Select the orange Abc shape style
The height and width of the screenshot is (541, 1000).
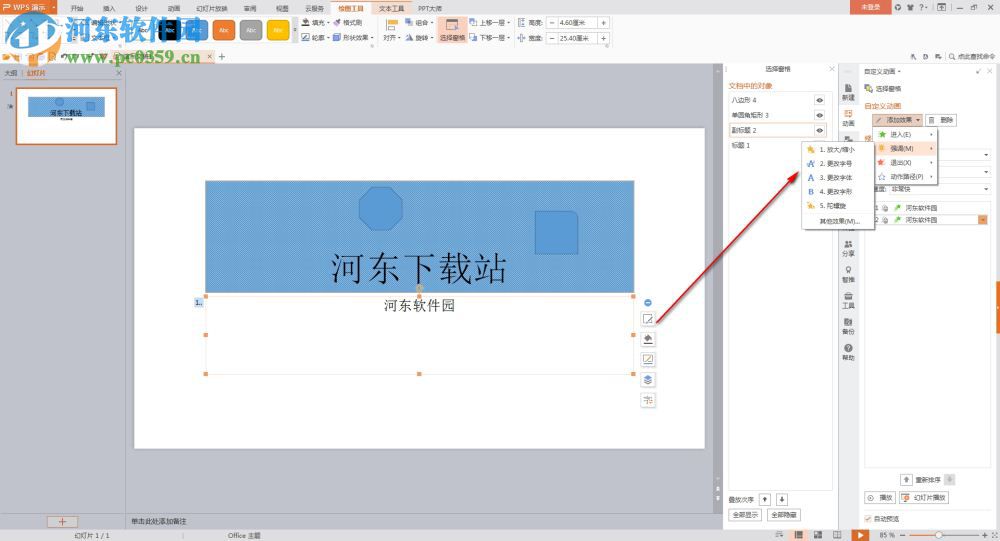[224, 30]
